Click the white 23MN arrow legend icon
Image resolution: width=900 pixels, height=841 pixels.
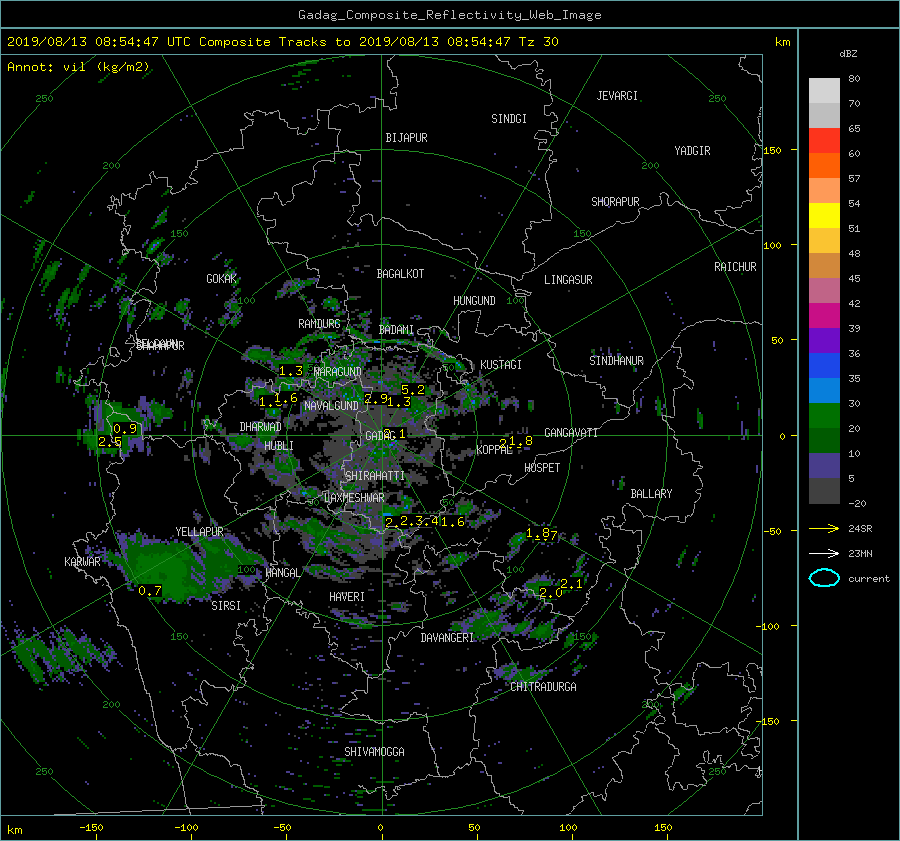click(824, 553)
